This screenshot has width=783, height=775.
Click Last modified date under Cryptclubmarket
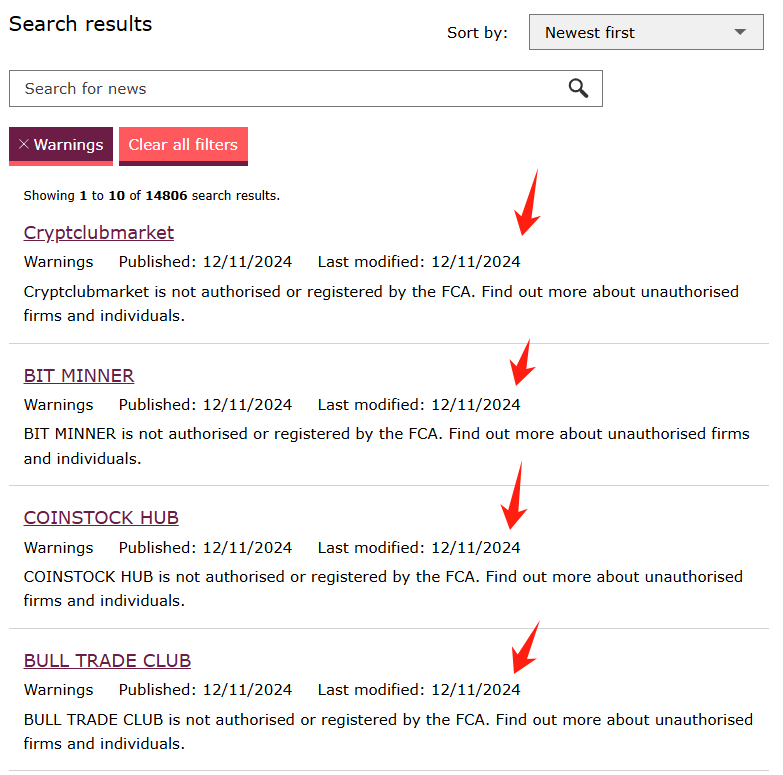point(419,262)
